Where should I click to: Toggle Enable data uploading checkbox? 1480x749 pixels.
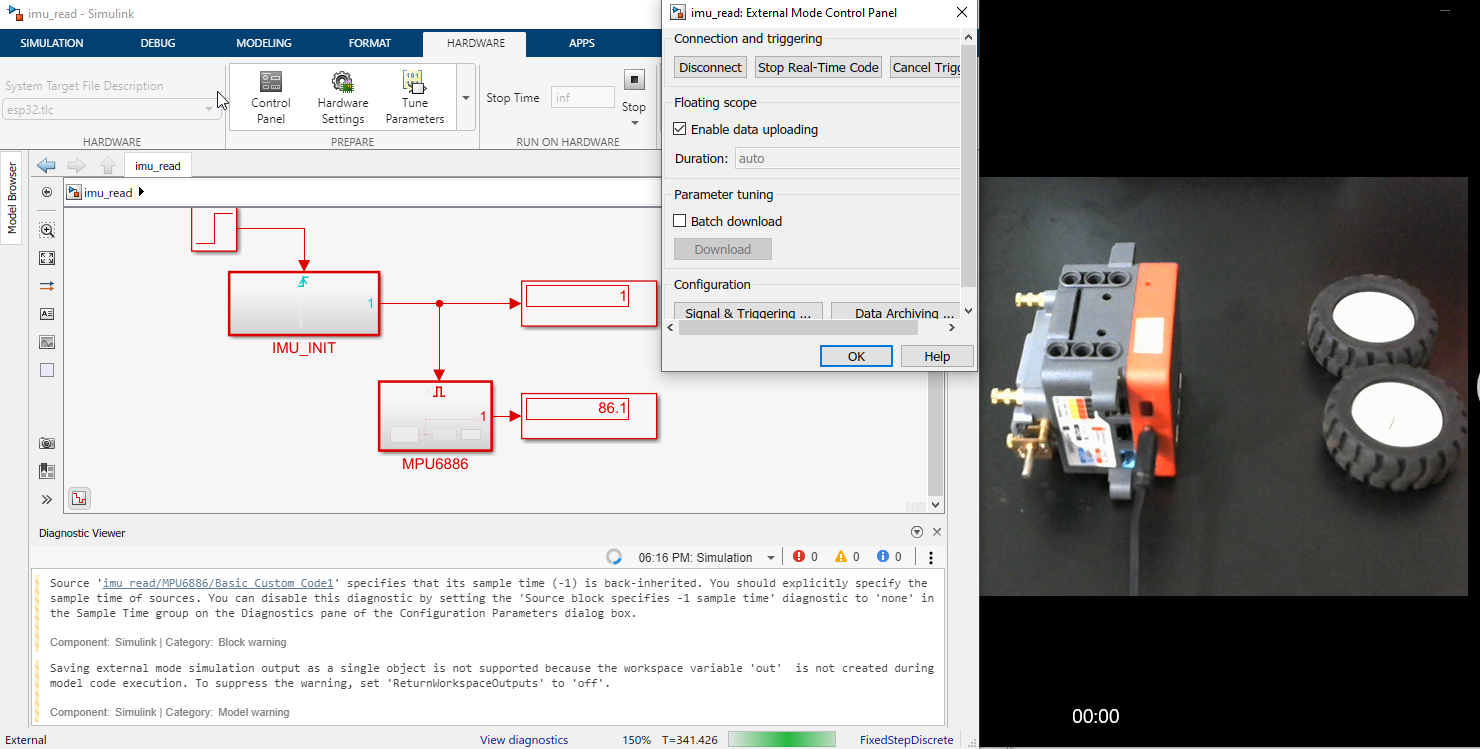point(680,129)
